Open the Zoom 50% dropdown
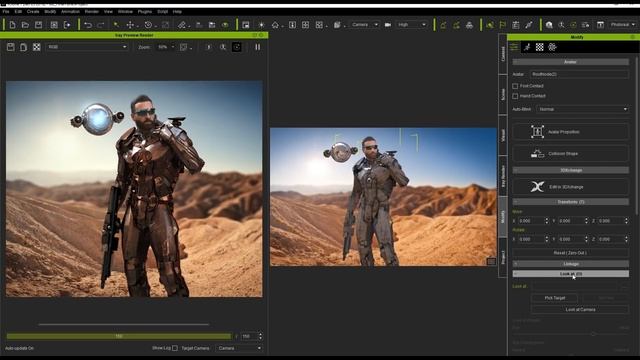640x360 pixels. pos(166,47)
